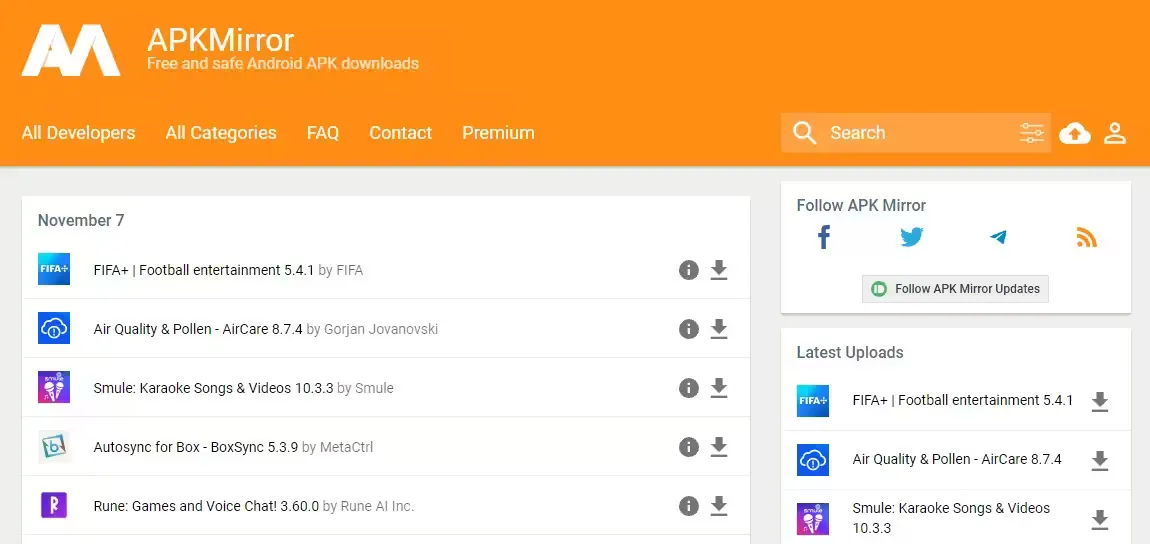Click the FIFA+ thumbnail in Latest Uploads
This screenshot has width=1150, height=544.
813,401
